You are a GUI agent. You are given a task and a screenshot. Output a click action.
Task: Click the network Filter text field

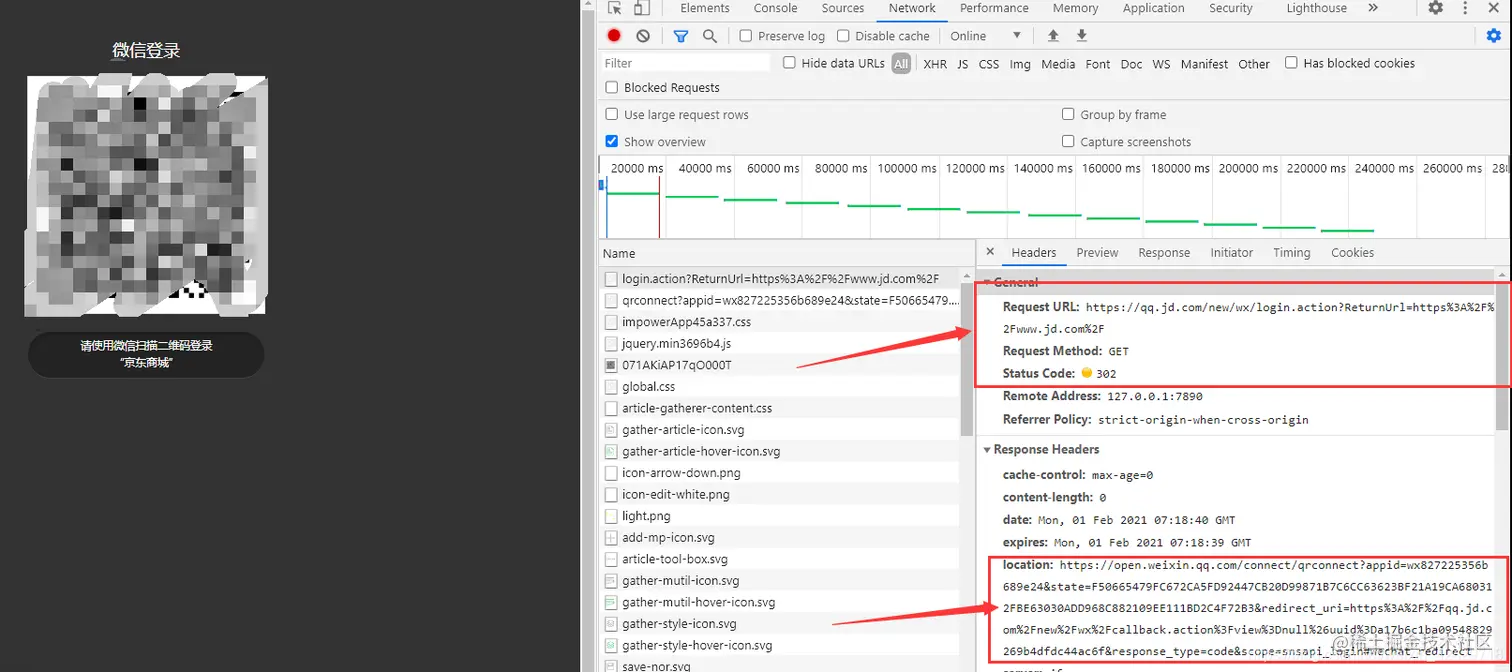(686, 63)
